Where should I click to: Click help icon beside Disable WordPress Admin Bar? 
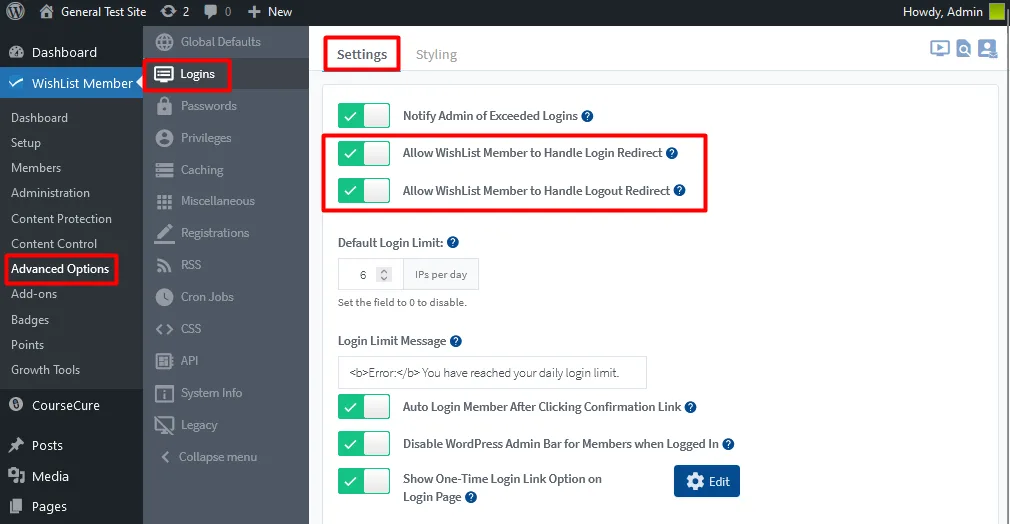(729, 444)
